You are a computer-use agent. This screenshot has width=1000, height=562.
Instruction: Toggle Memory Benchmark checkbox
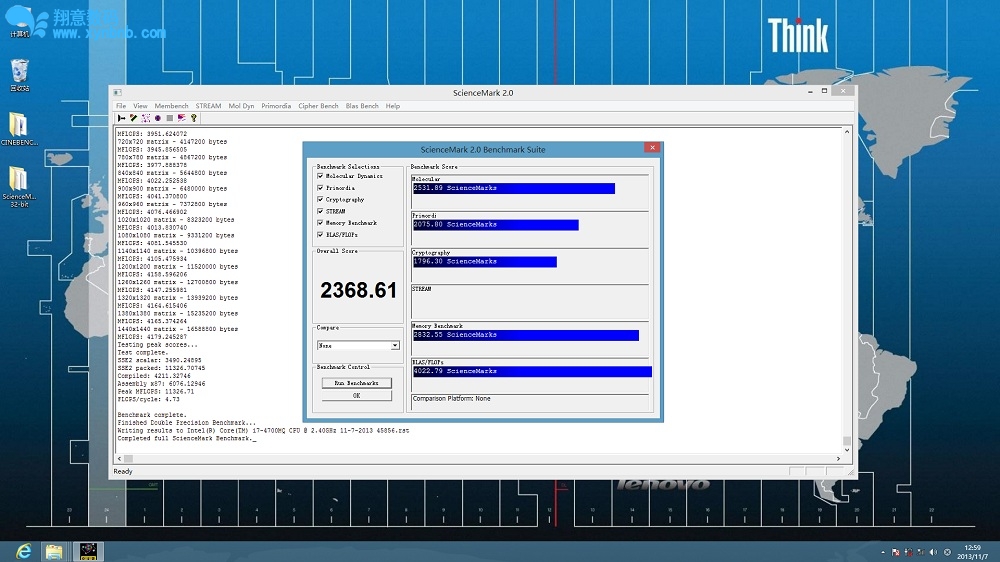tap(320, 223)
